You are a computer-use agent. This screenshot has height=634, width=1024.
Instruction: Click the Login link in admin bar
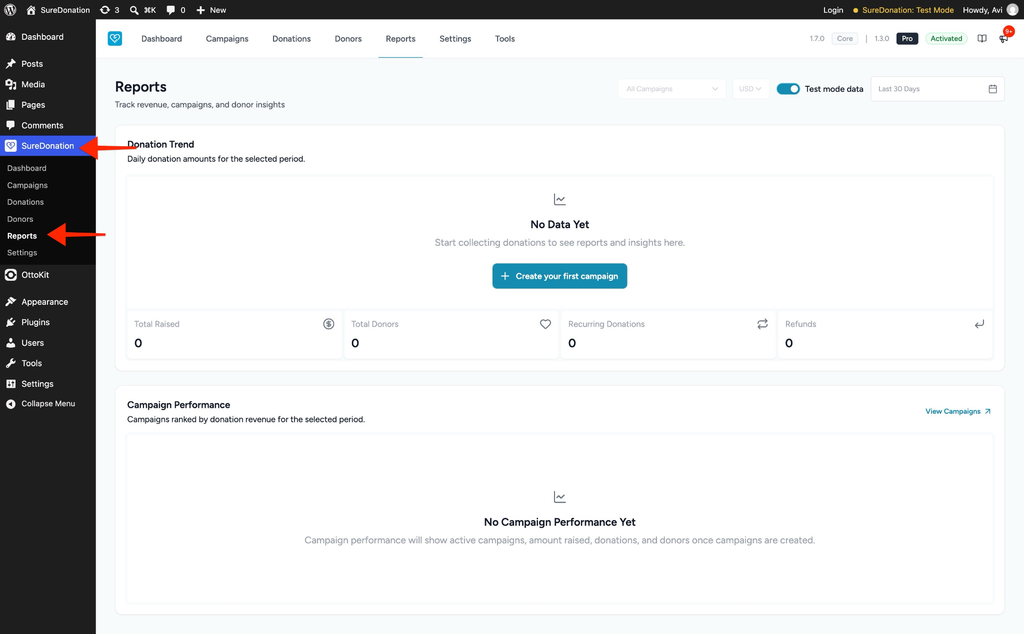(833, 10)
